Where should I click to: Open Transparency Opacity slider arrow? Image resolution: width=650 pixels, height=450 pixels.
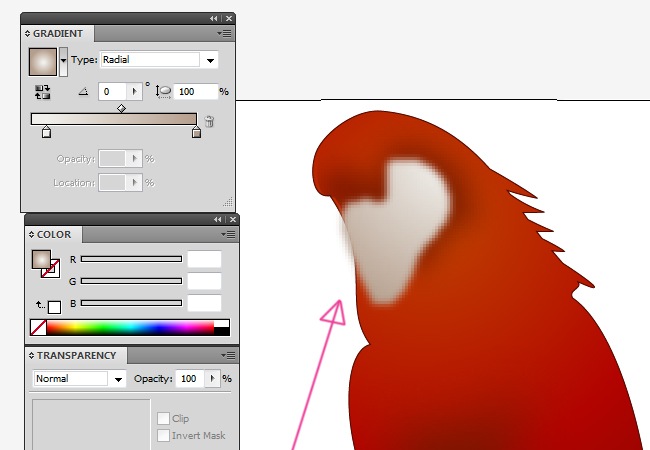(x=213, y=379)
